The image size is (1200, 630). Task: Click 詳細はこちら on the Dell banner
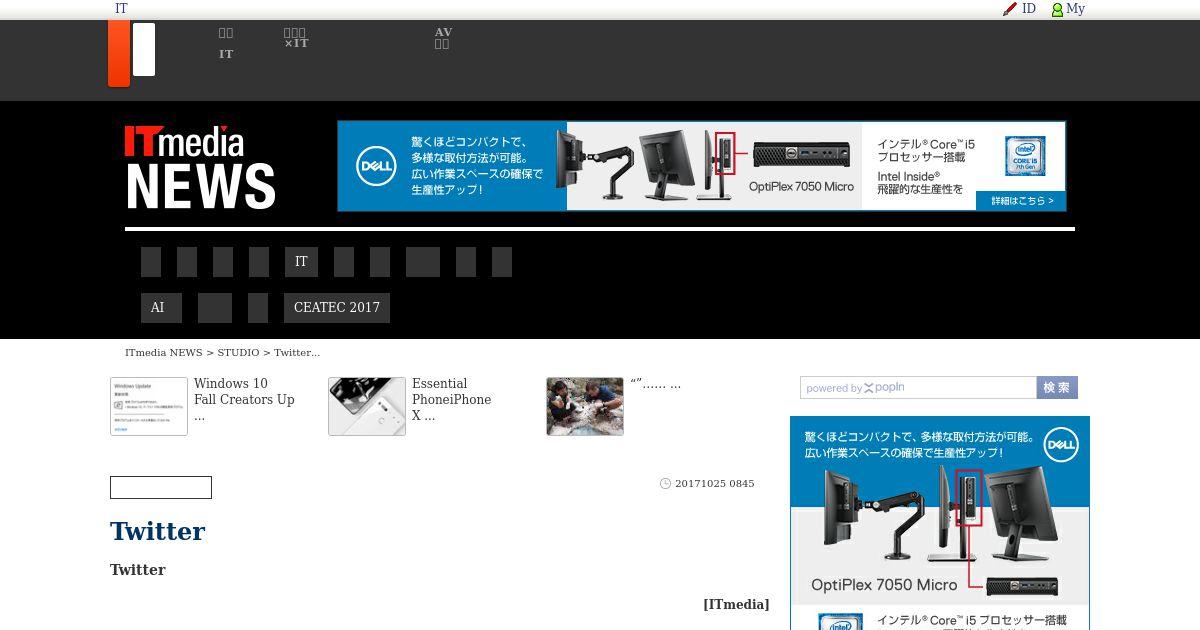1021,201
